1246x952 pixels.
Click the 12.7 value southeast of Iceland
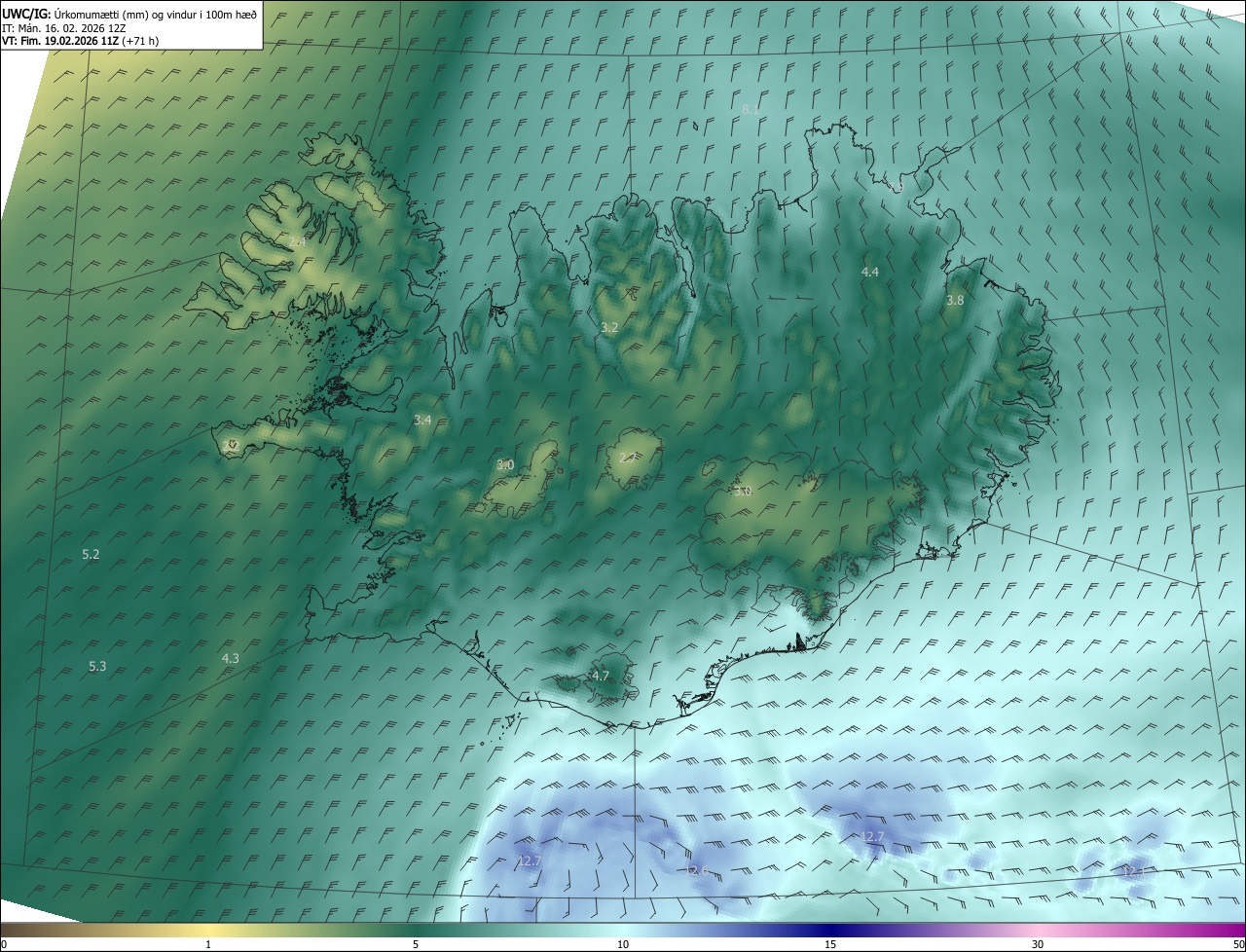click(873, 837)
